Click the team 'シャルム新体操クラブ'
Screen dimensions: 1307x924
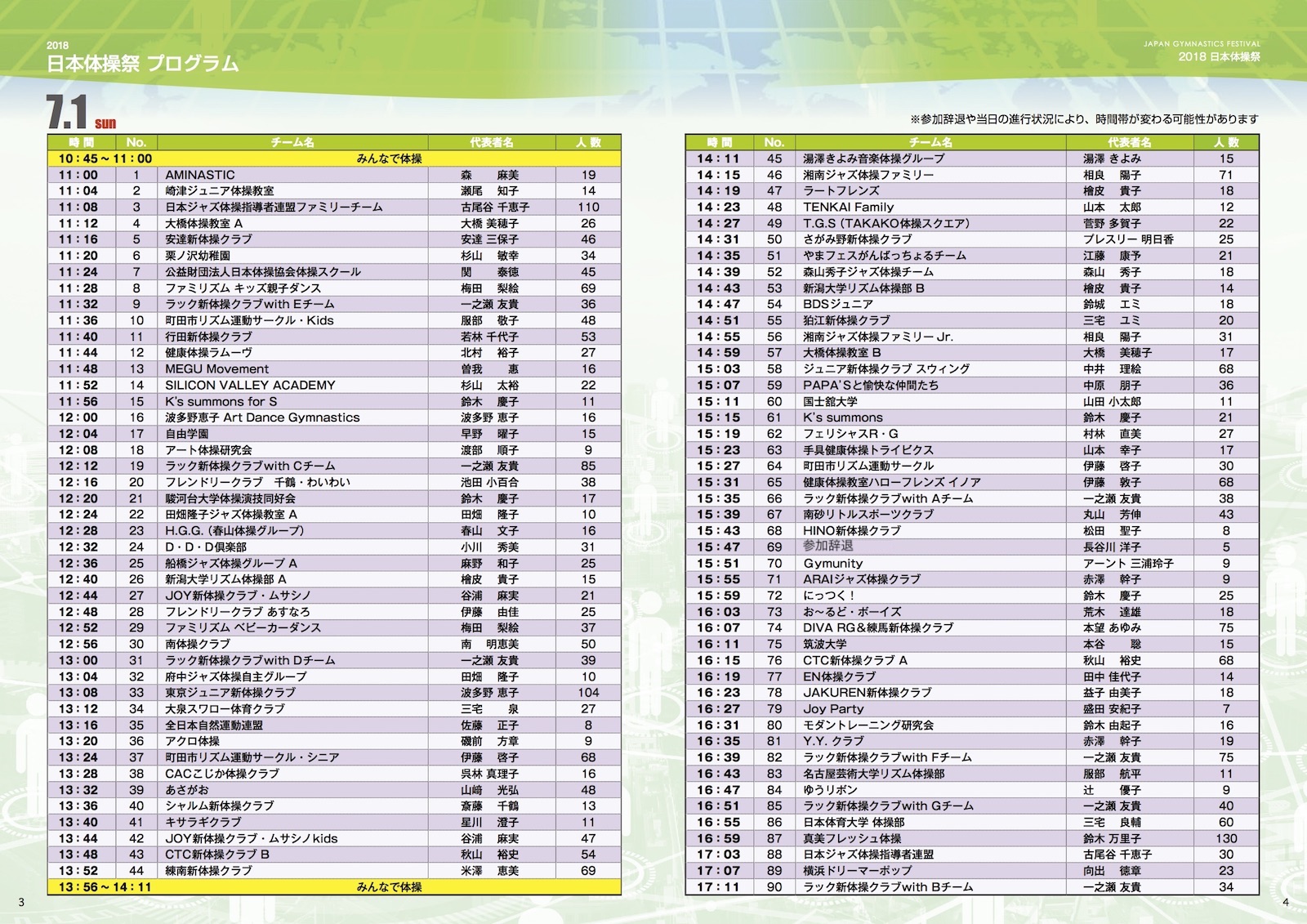pyautogui.click(x=219, y=806)
